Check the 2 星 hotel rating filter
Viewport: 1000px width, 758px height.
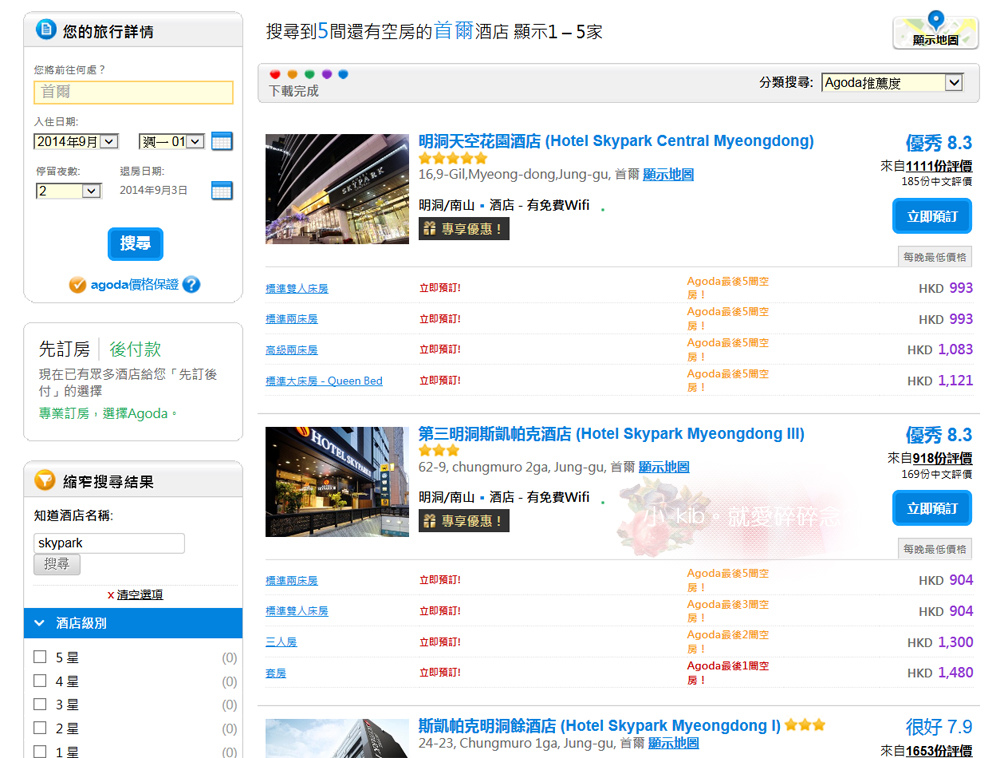coord(40,727)
